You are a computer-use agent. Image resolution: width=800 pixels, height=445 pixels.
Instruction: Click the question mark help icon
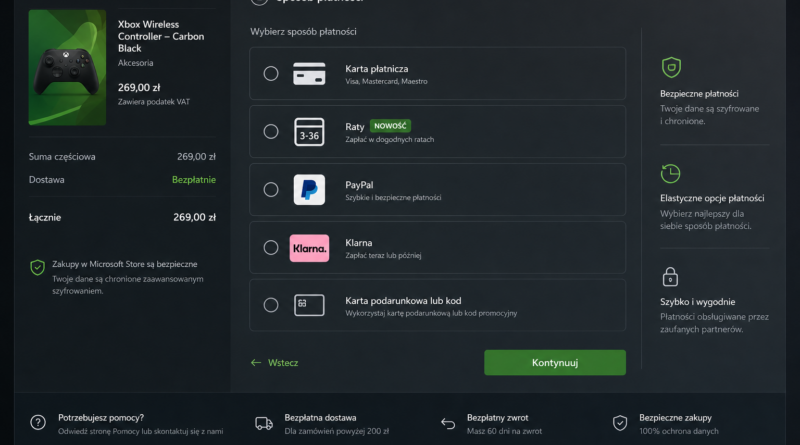(x=38, y=423)
